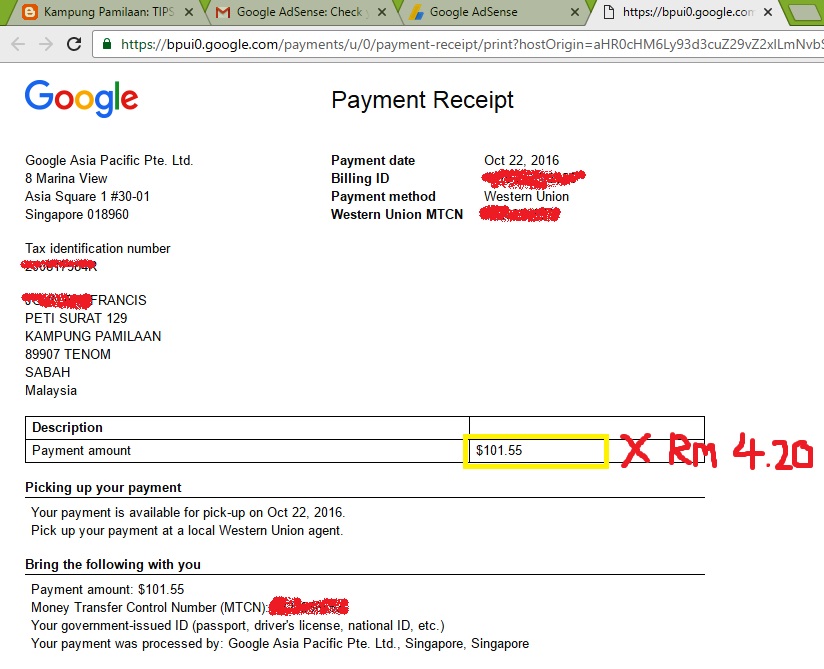Click the Money Transfer Control Number line
824x669 pixels.
coord(190,607)
